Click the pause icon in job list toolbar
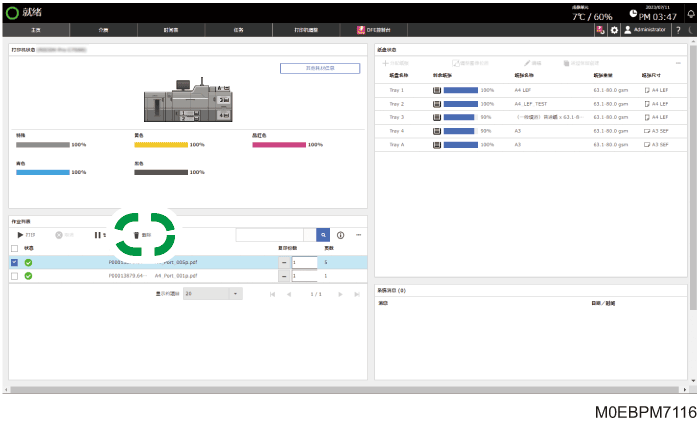 tap(97, 235)
